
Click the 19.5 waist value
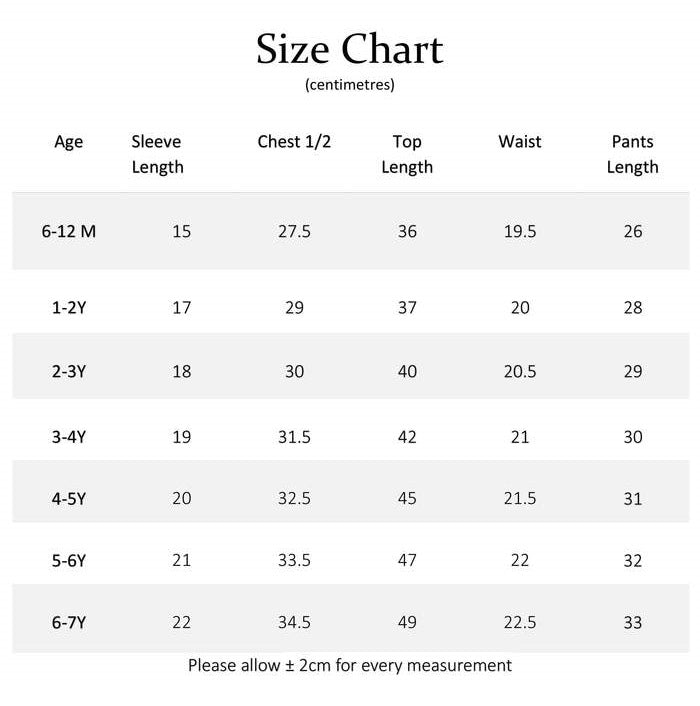[520, 231]
